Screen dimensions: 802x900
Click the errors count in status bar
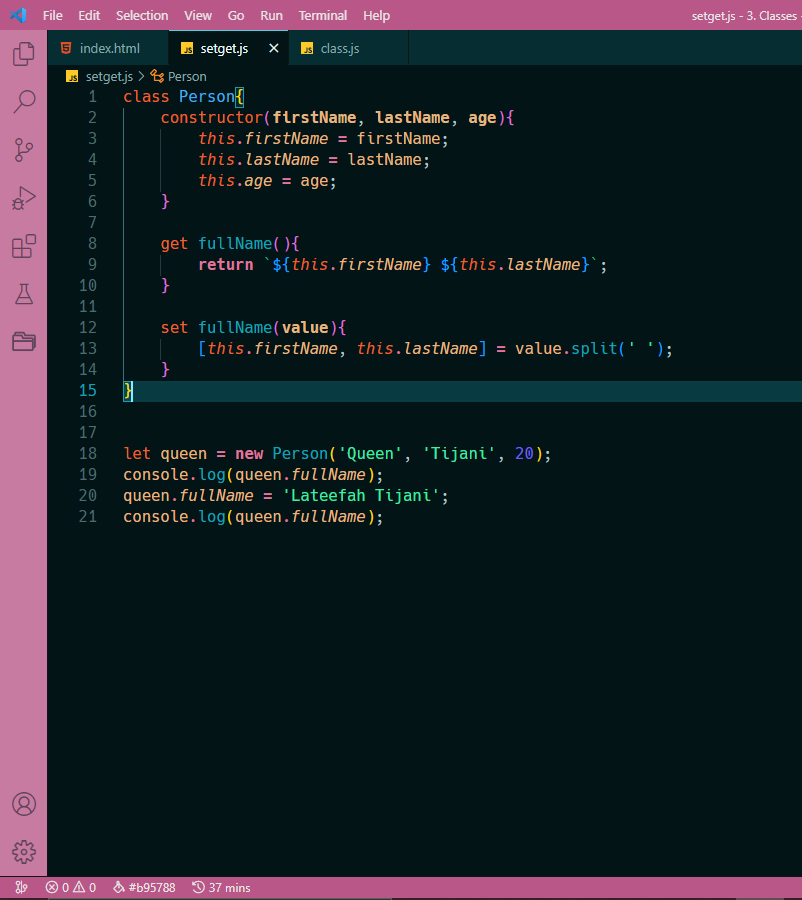[x=57, y=887]
